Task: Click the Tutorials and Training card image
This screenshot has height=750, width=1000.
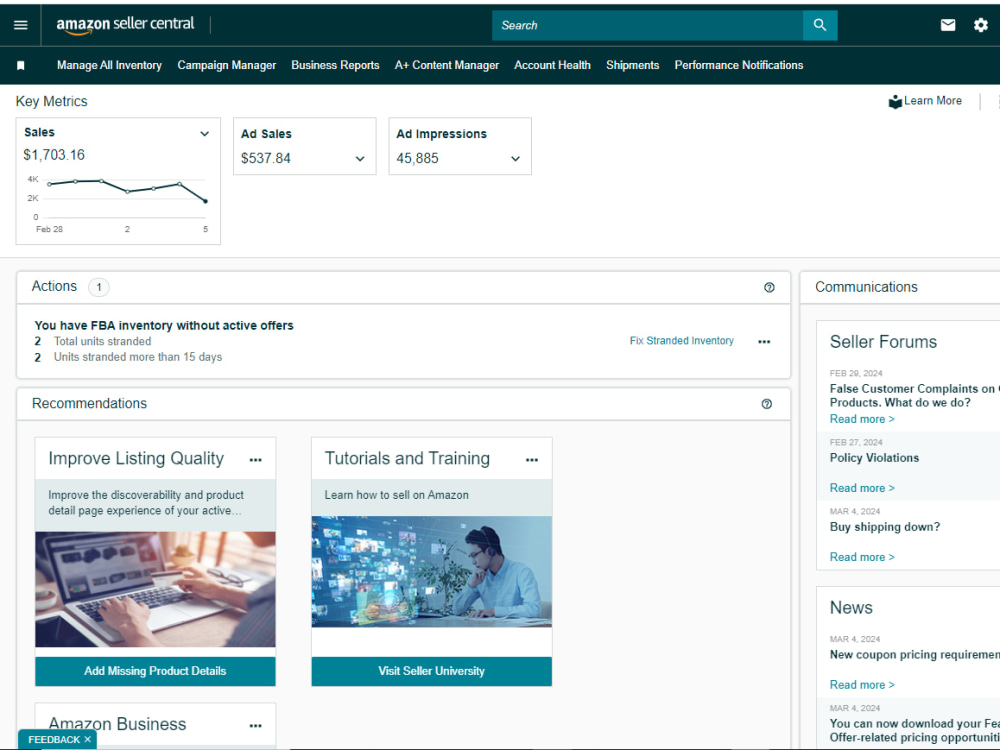Action: pyautogui.click(x=432, y=571)
